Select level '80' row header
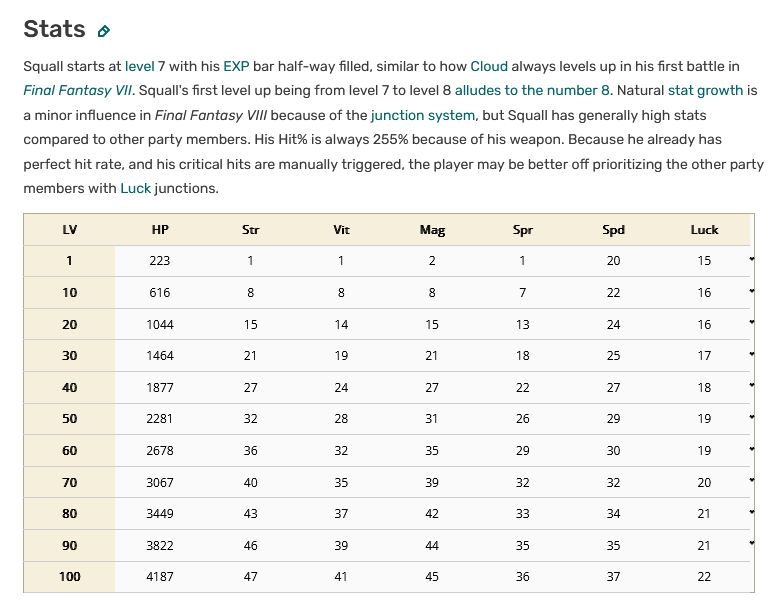This screenshot has width=781, height=612. [69, 514]
